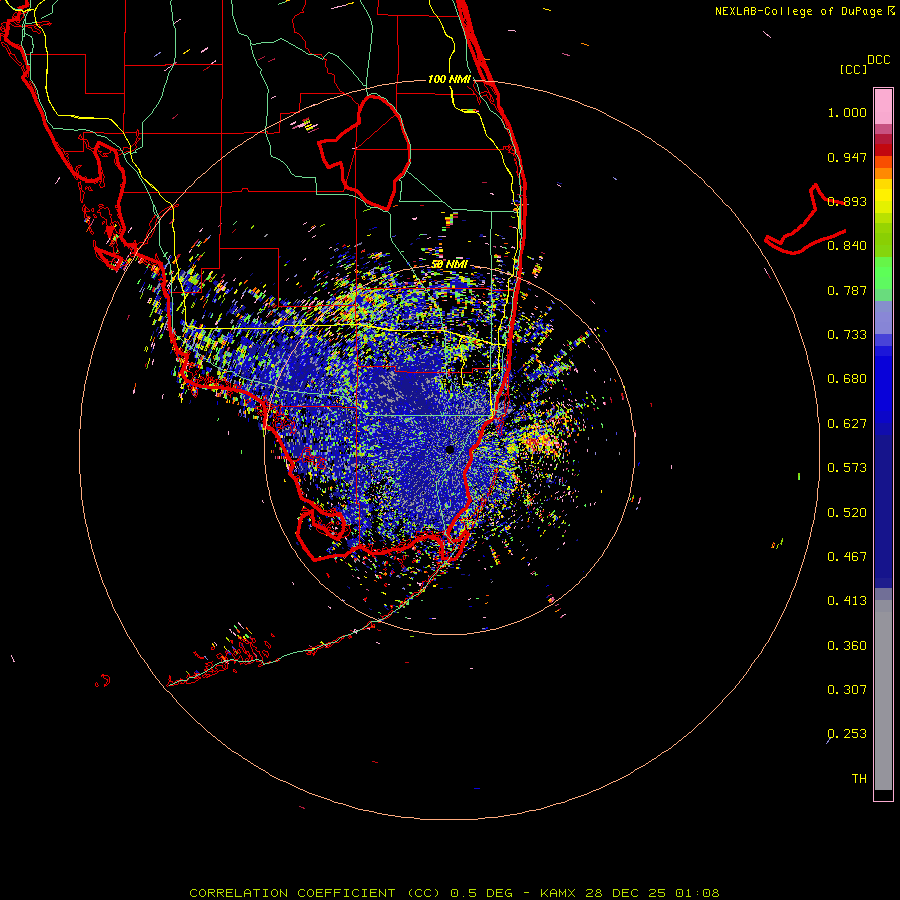Click the [CC] units label
This screenshot has height=900, width=900.
point(853,69)
